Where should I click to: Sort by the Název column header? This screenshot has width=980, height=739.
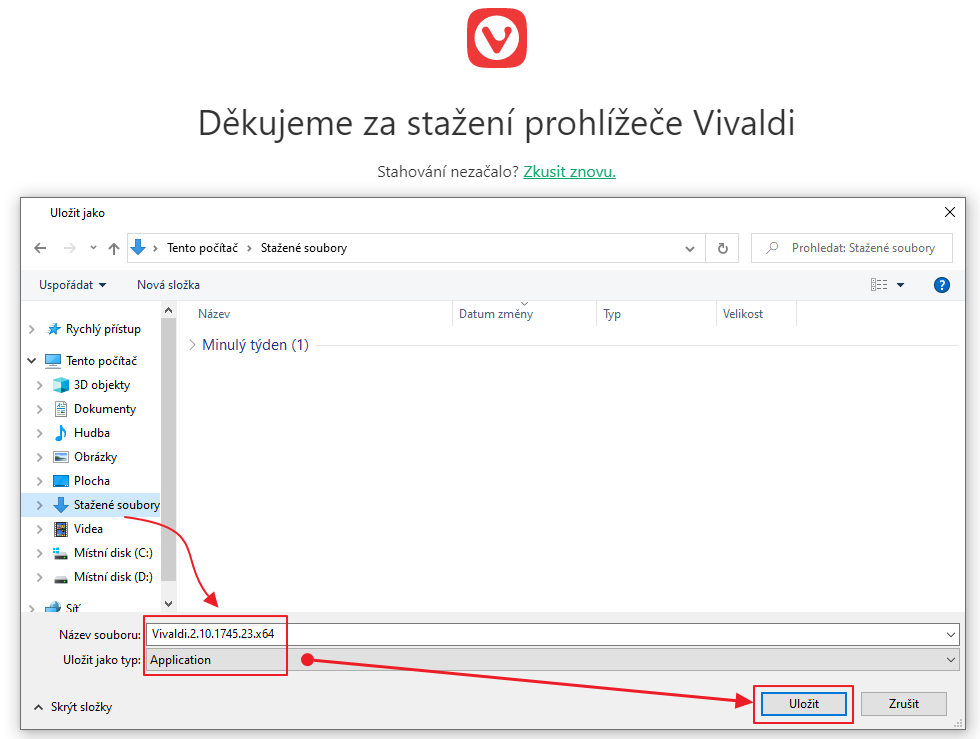214,314
